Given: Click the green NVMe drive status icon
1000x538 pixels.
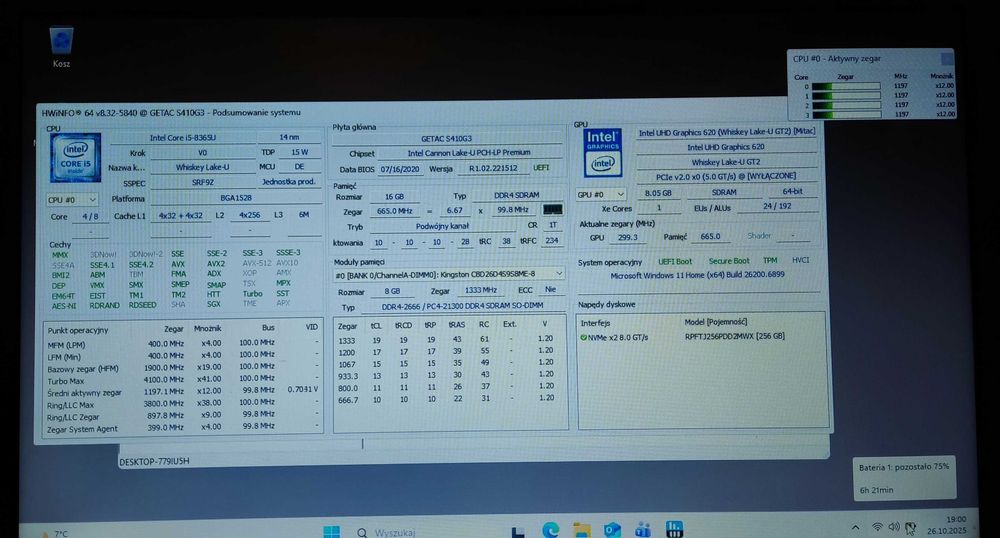Looking at the screenshot, I should point(583,337).
